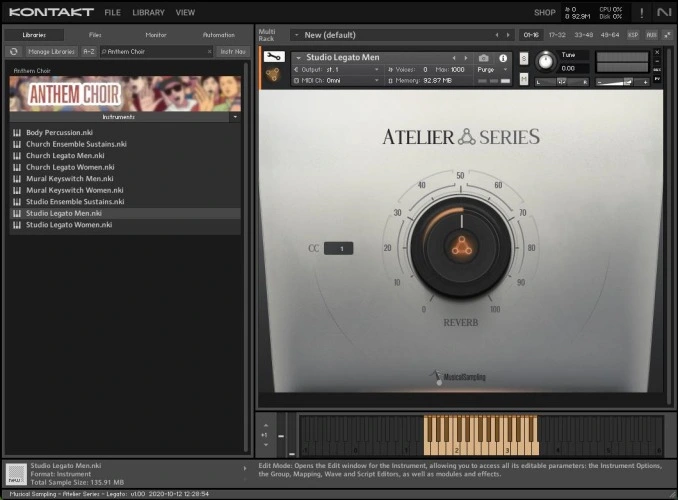The height and width of the screenshot is (500, 678).
Task: Click the NI logo icon
Action: pos(664,12)
